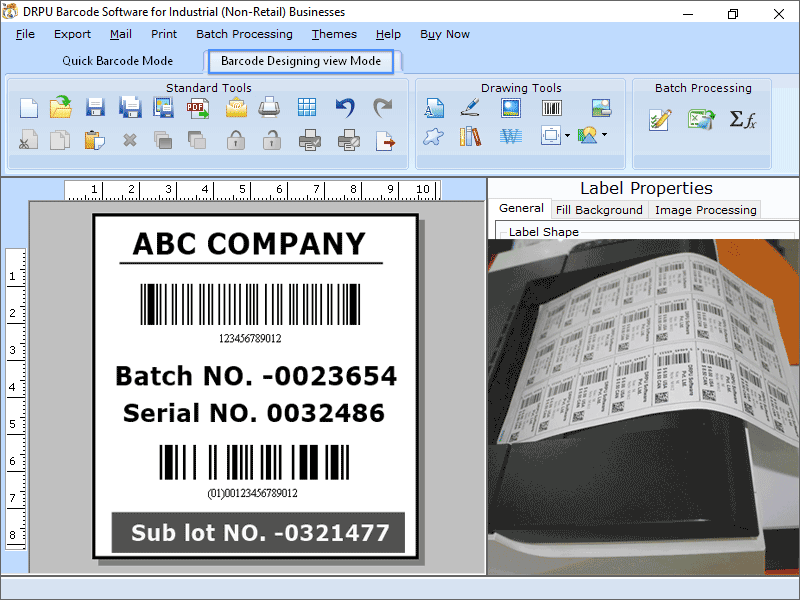
Task: Click the Cut scissors icon
Action: 29,140
